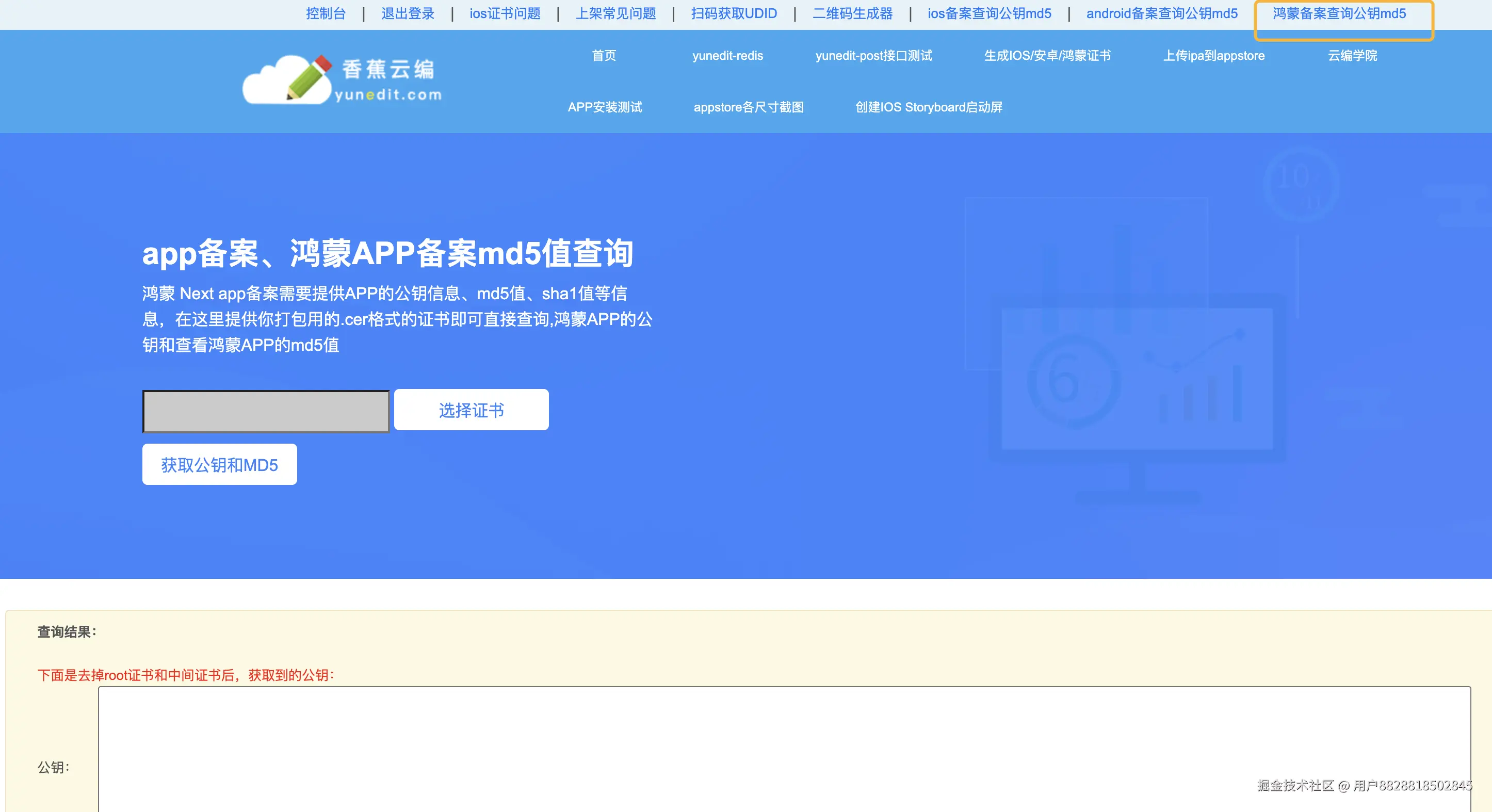
Task: Click the 香蕉云编 cloud pencil logo
Action: pyautogui.click(x=342, y=80)
